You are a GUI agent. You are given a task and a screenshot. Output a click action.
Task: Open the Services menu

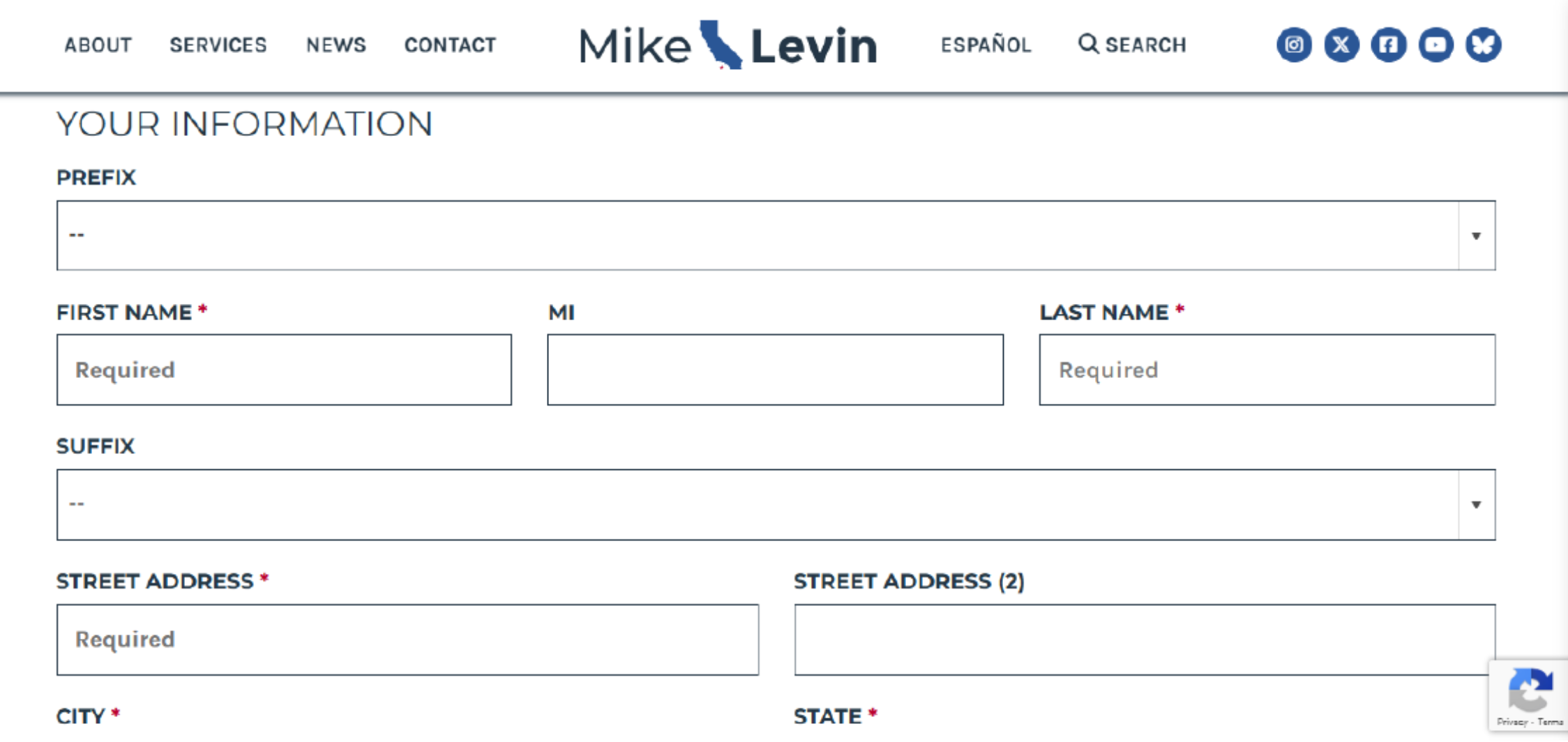tap(218, 45)
